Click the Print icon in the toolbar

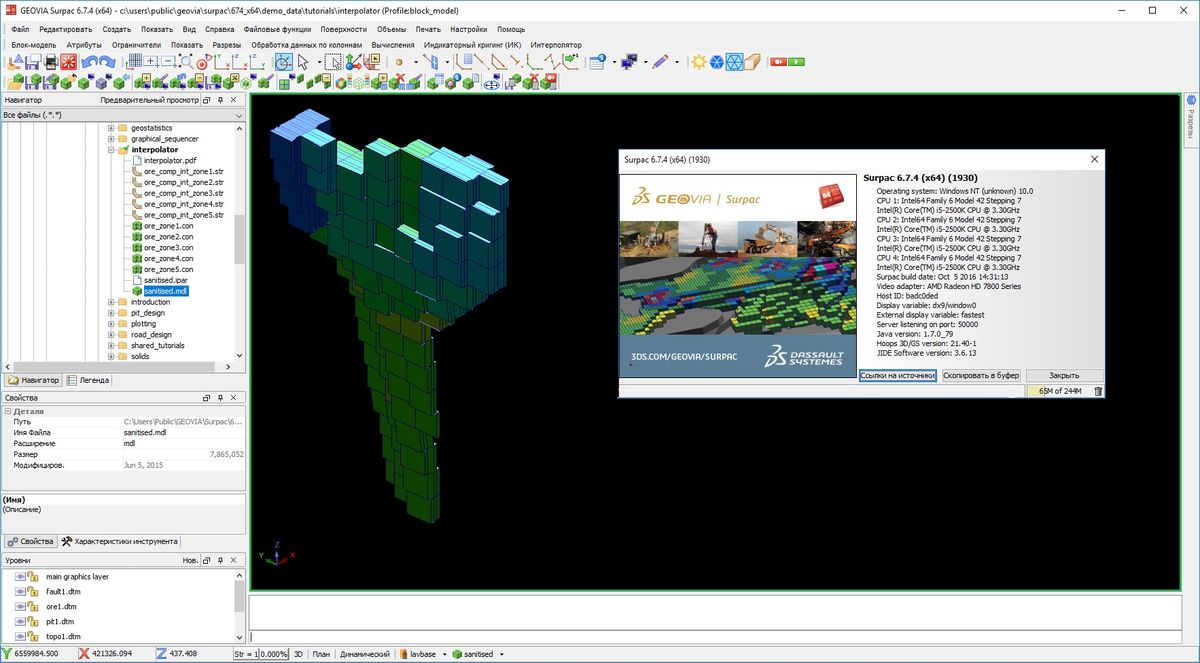(52, 62)
